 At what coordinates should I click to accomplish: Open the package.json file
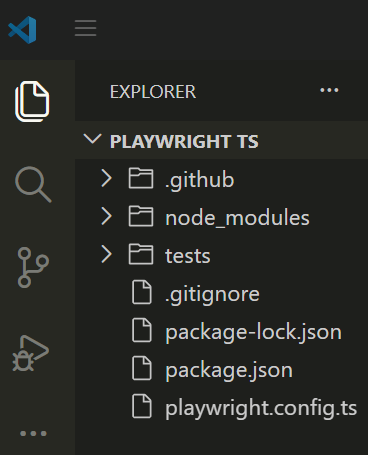pos(229,371)
